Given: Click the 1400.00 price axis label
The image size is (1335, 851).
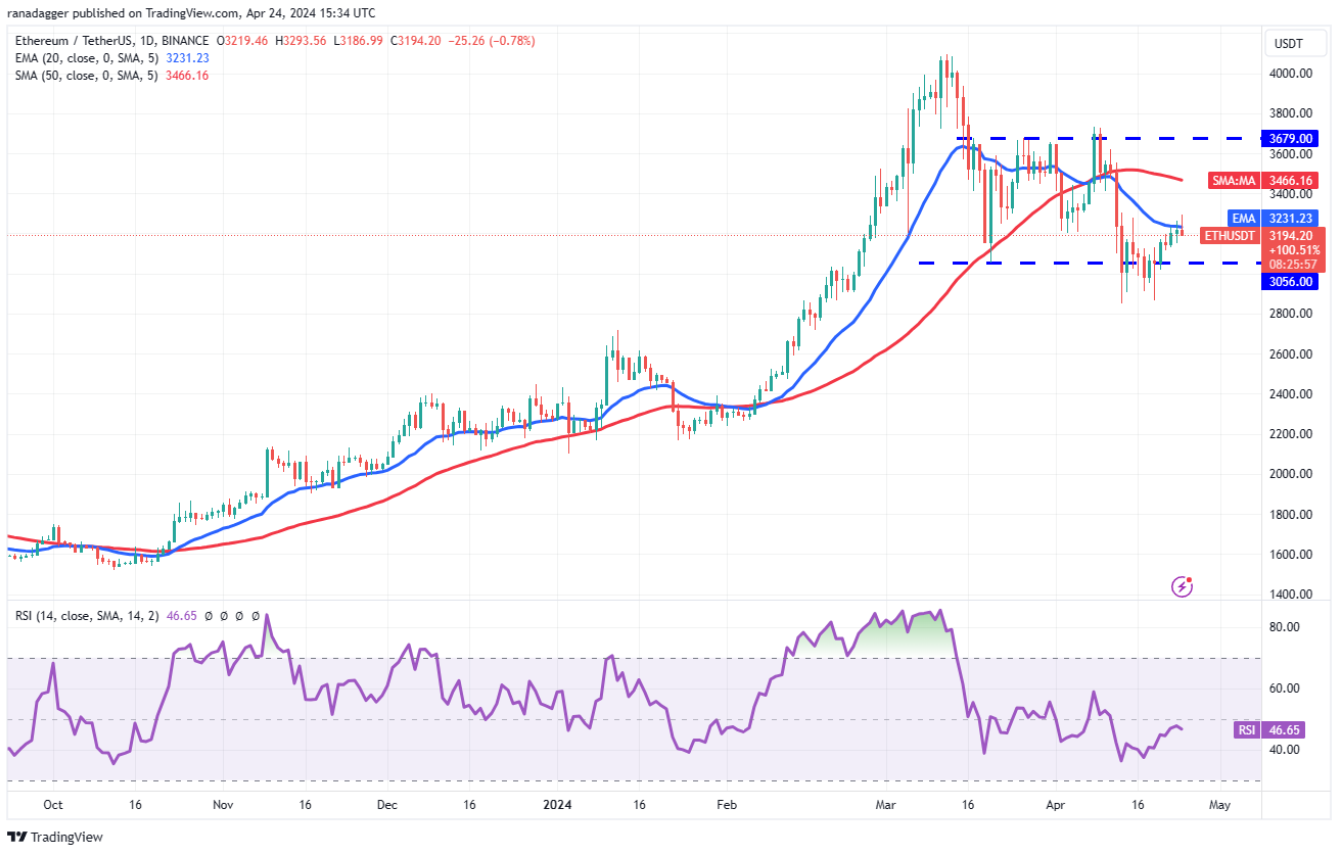Looking at the screenshot, I should [1293, 594].
